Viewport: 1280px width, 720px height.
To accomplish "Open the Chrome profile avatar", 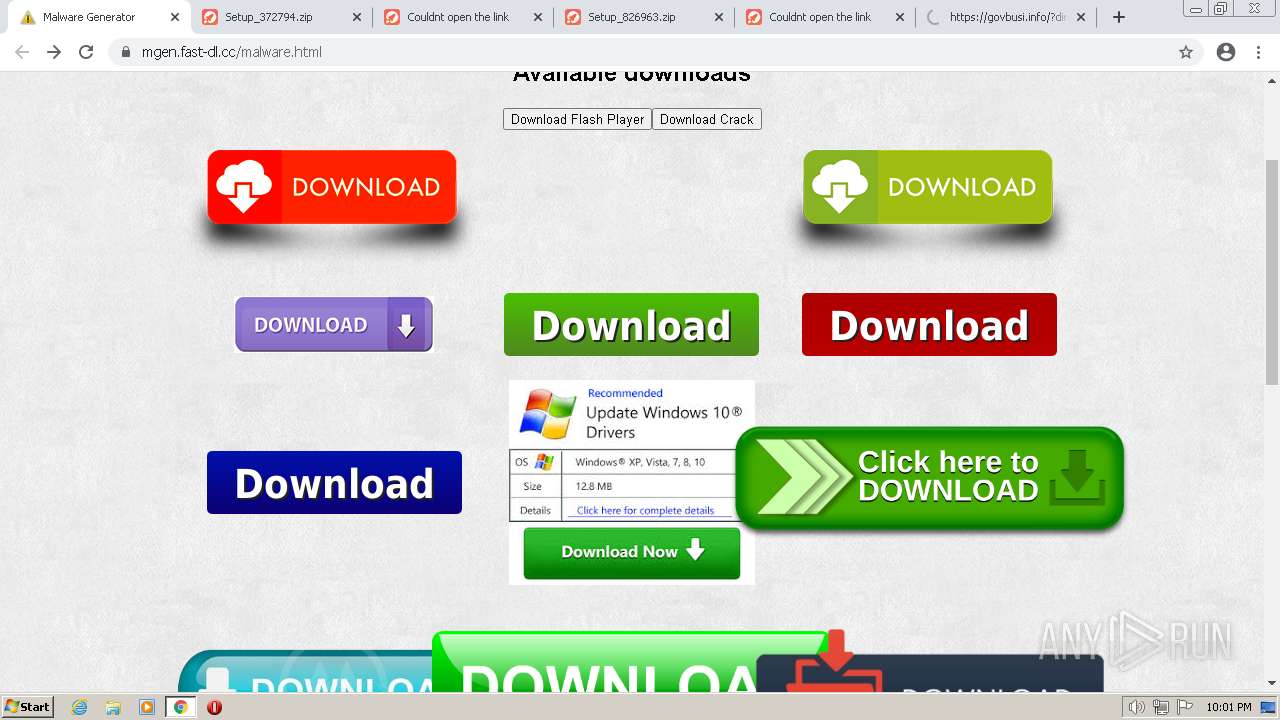I will coord(1226,52).
